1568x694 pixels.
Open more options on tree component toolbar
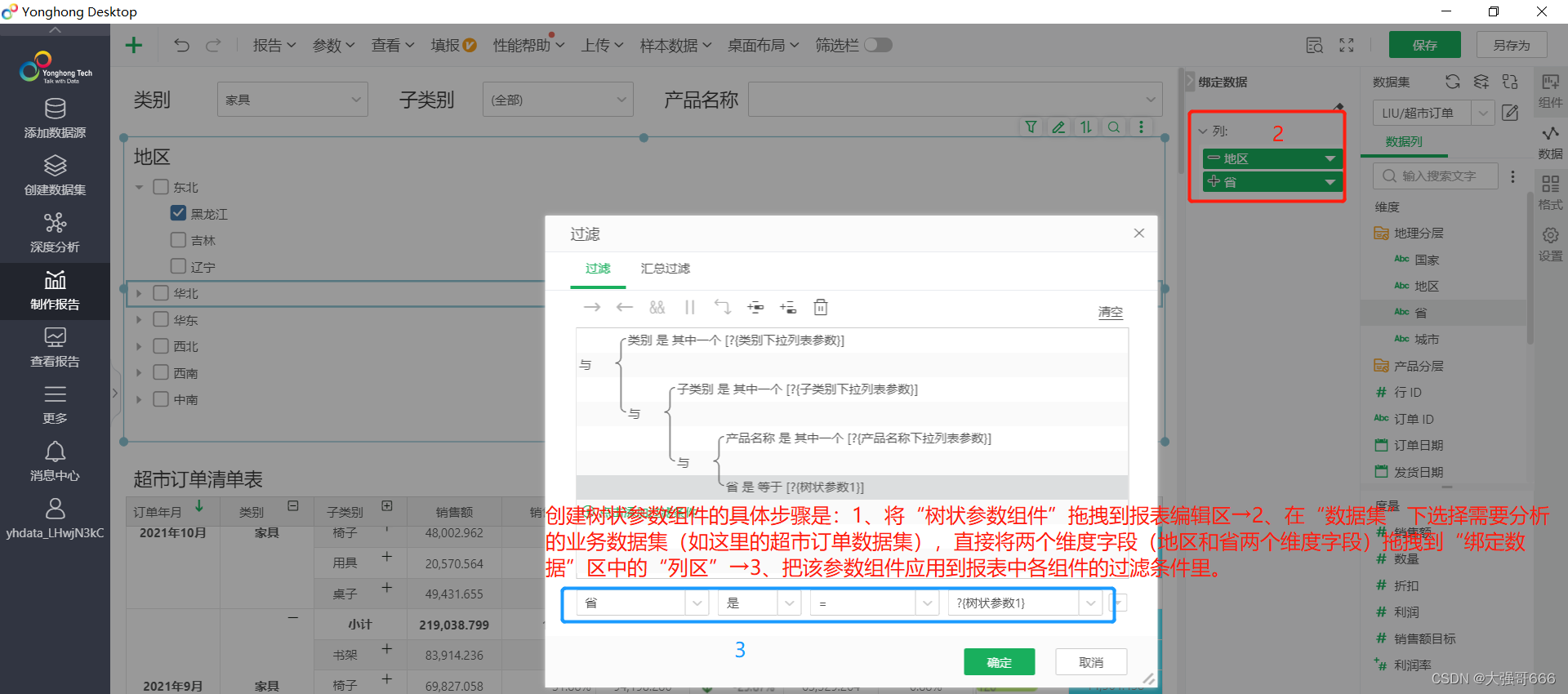[1141, 127]
